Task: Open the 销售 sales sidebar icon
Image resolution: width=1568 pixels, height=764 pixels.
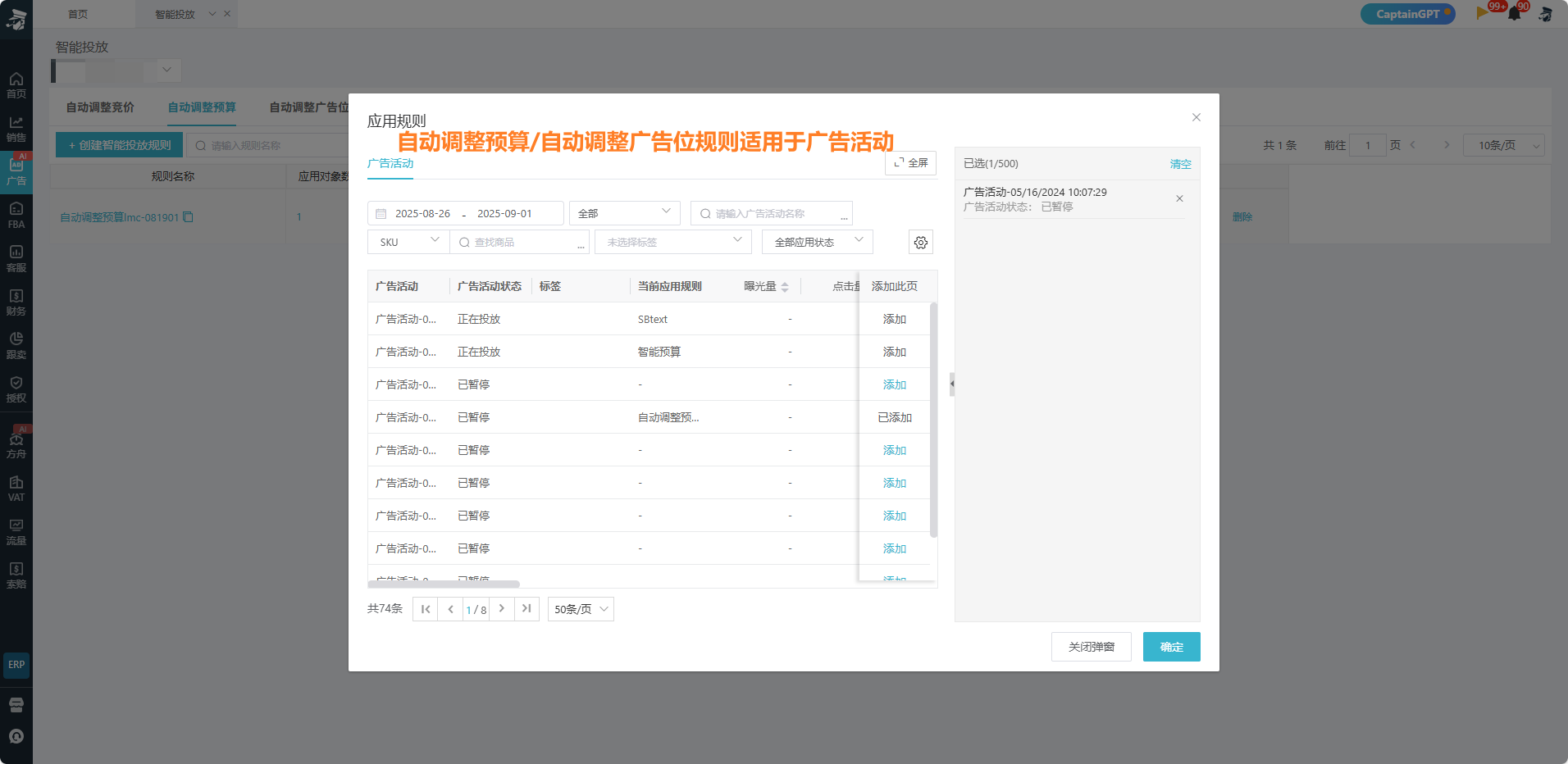Action: (16, 129)
